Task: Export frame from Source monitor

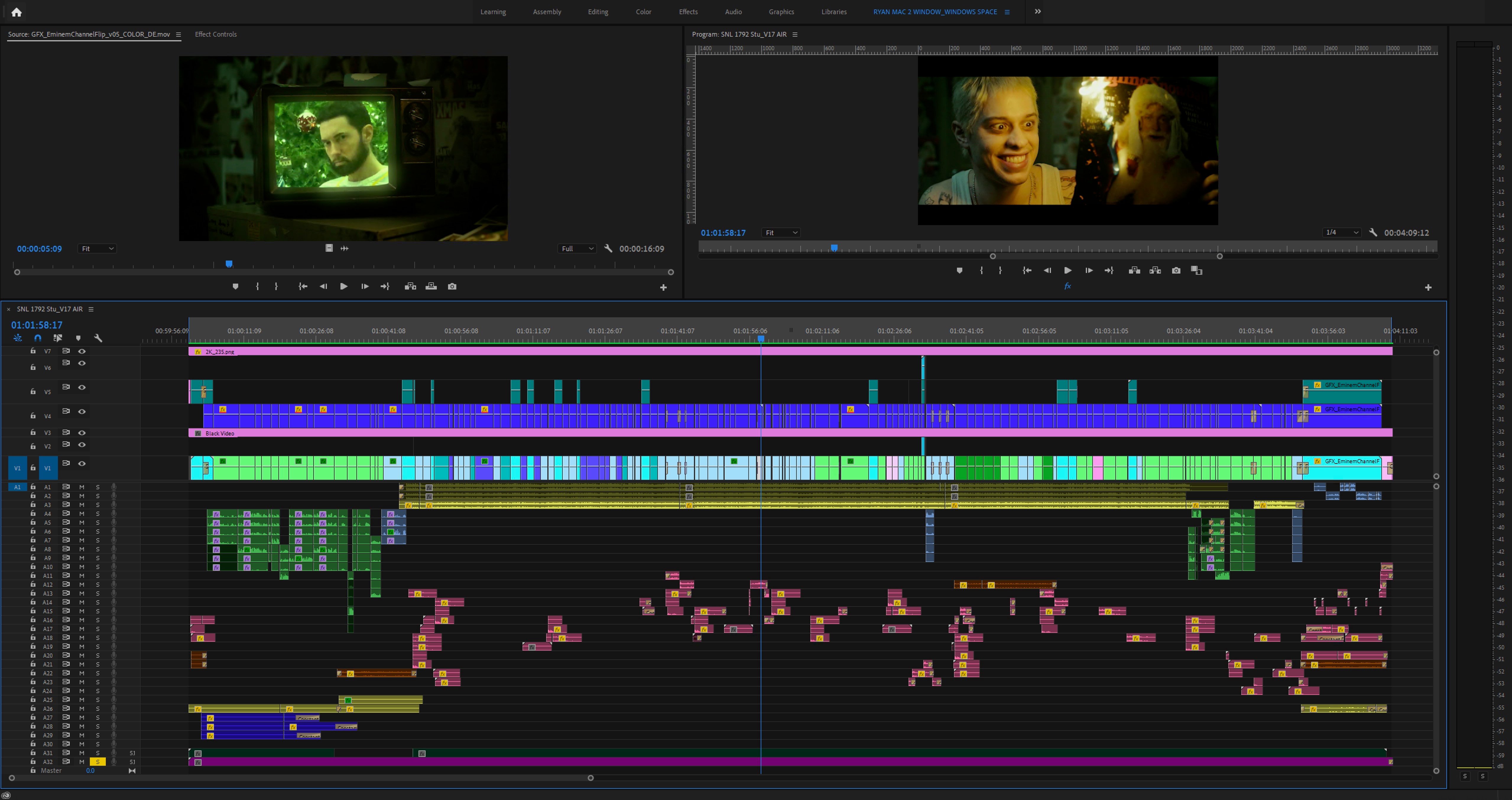Action: tap(452, 286)
